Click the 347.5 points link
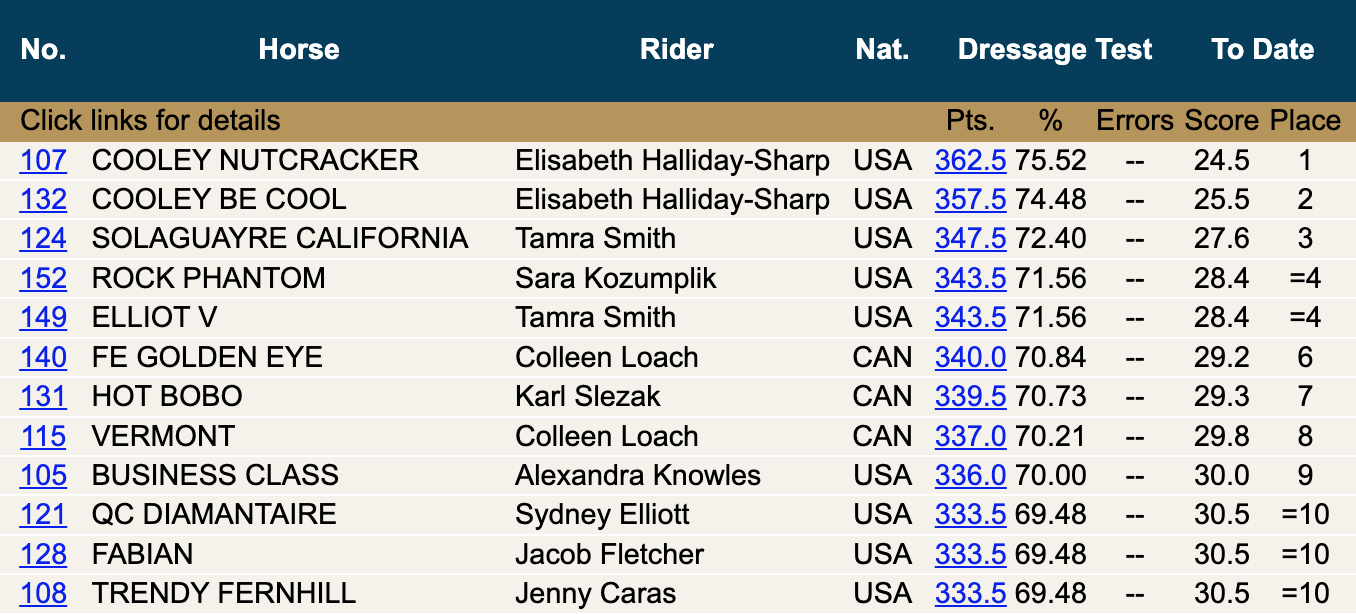 (x=970, y=238)
